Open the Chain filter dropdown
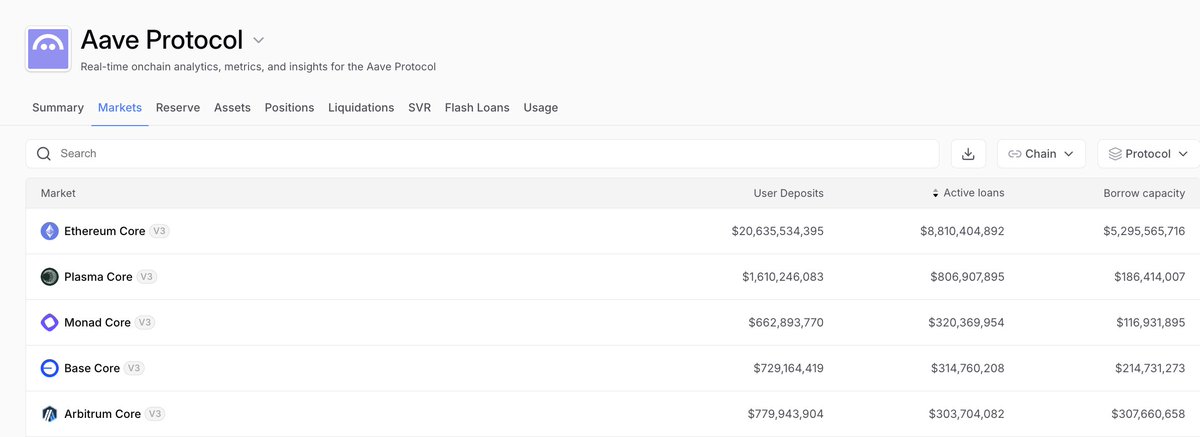Viewport: 1200px width, 437px height. coord(1041,154)
